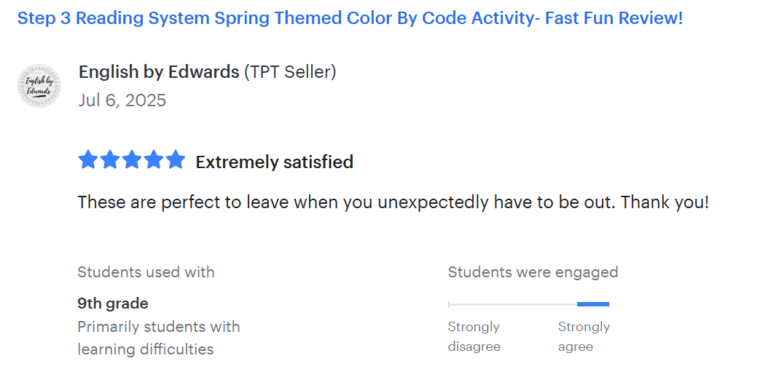Click the Strongly disagree label

474,337
